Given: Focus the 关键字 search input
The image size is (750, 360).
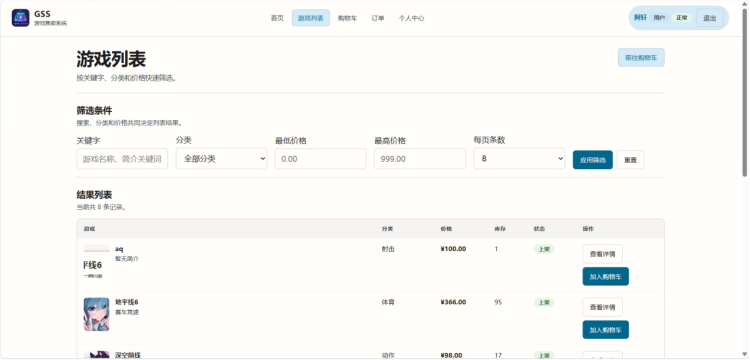Looking at the screenshot, I should [x=122, y=159].
